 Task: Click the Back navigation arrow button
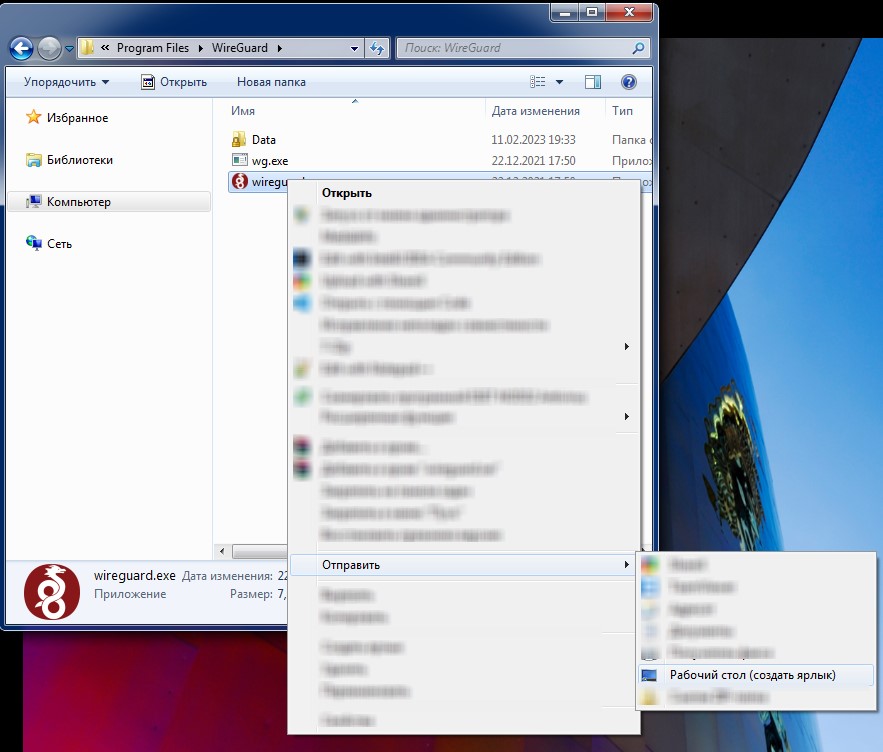[21, 47]
